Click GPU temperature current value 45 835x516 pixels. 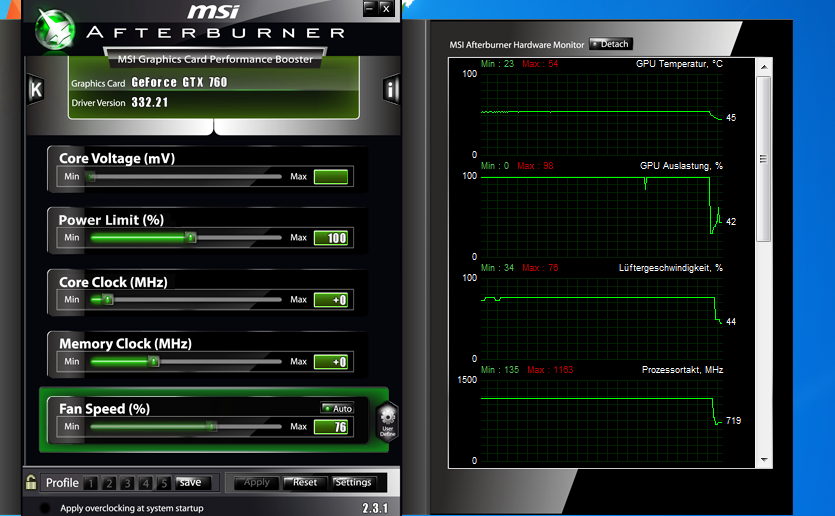[731, 118]
